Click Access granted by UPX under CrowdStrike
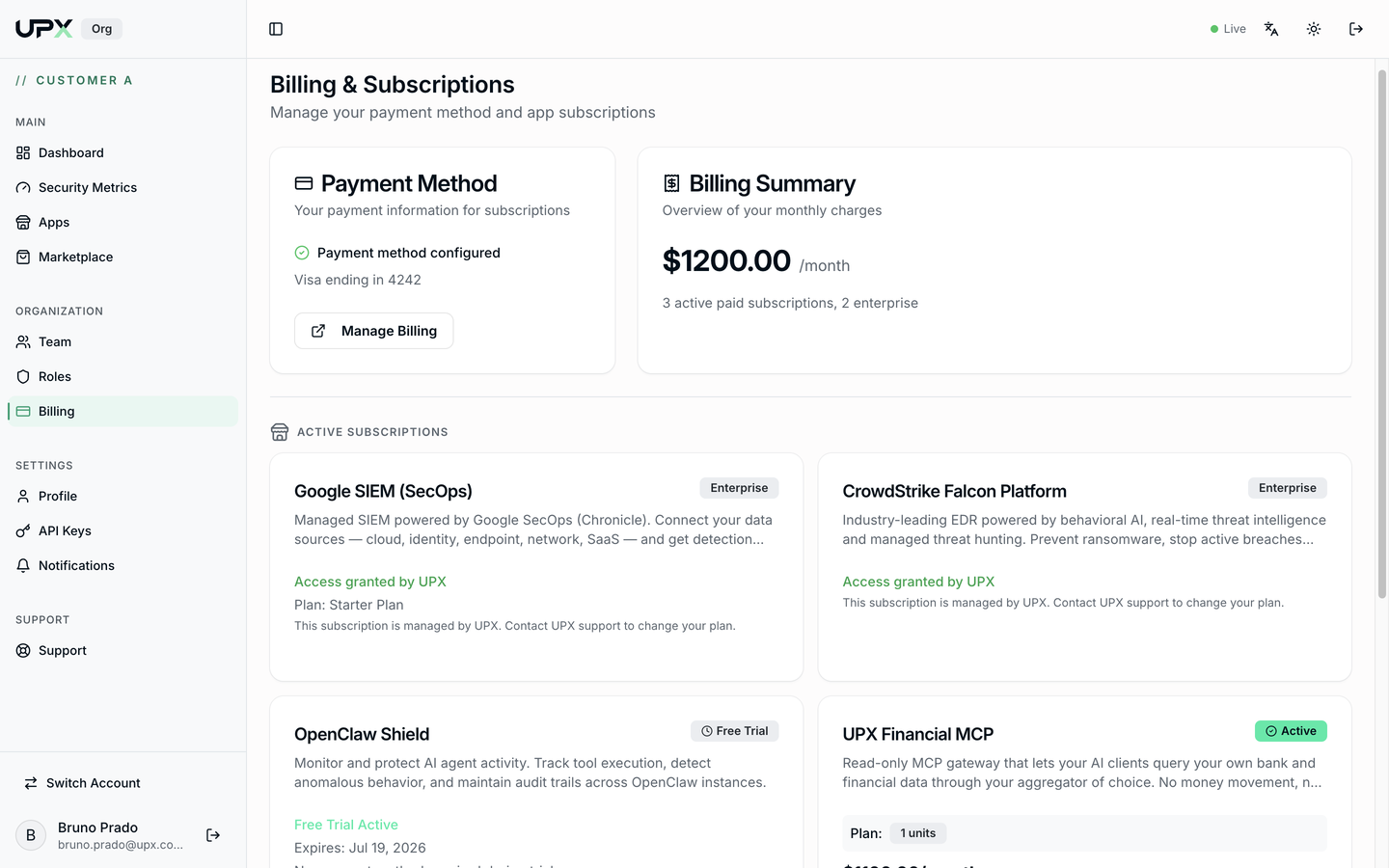The height and width of the screenshot is (868, 1389). coord(918,582)
